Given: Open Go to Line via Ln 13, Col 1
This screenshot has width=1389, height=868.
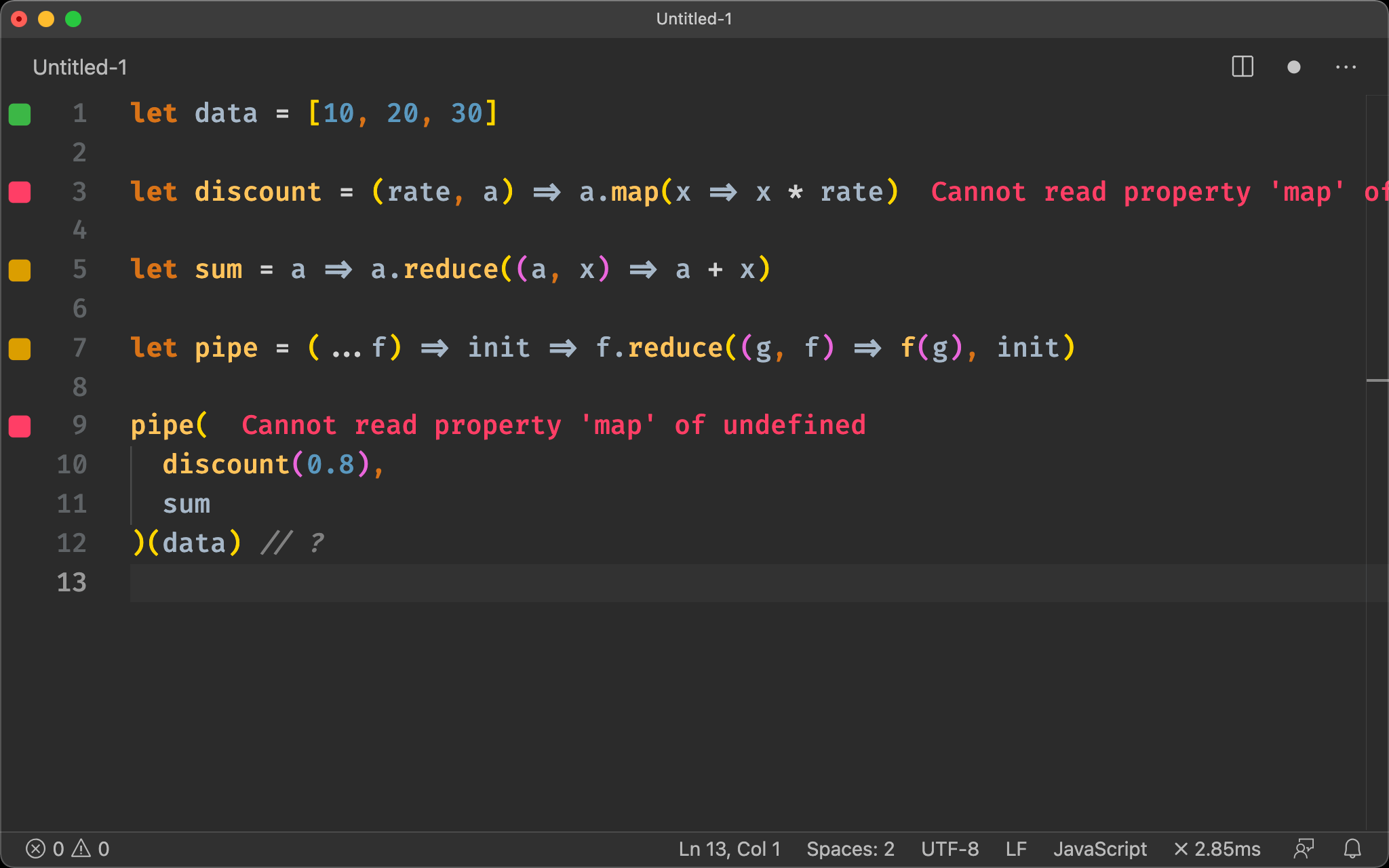Looking at the screenshot, I should pyautogui.click(x=728, y=848).
